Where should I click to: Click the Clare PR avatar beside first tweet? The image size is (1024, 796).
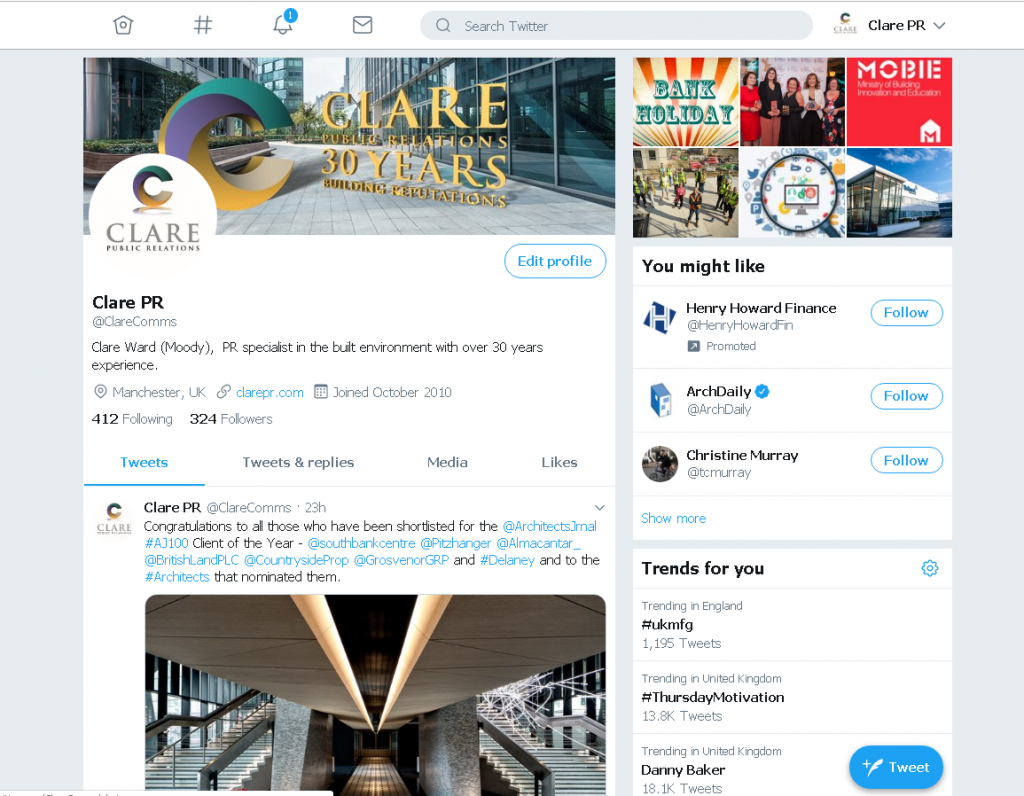tap(114, 517)
